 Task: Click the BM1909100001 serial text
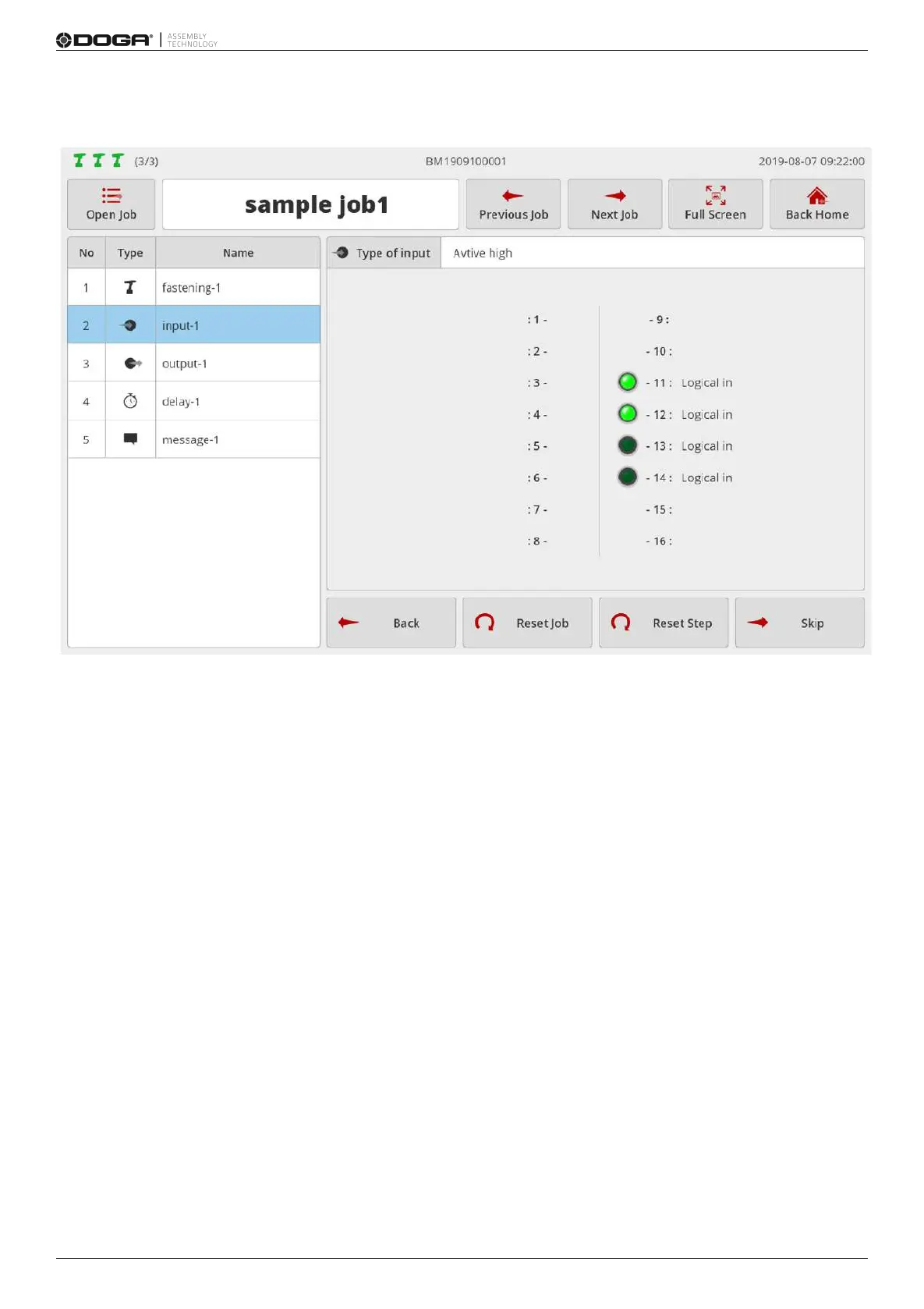[x=466, y=161]
